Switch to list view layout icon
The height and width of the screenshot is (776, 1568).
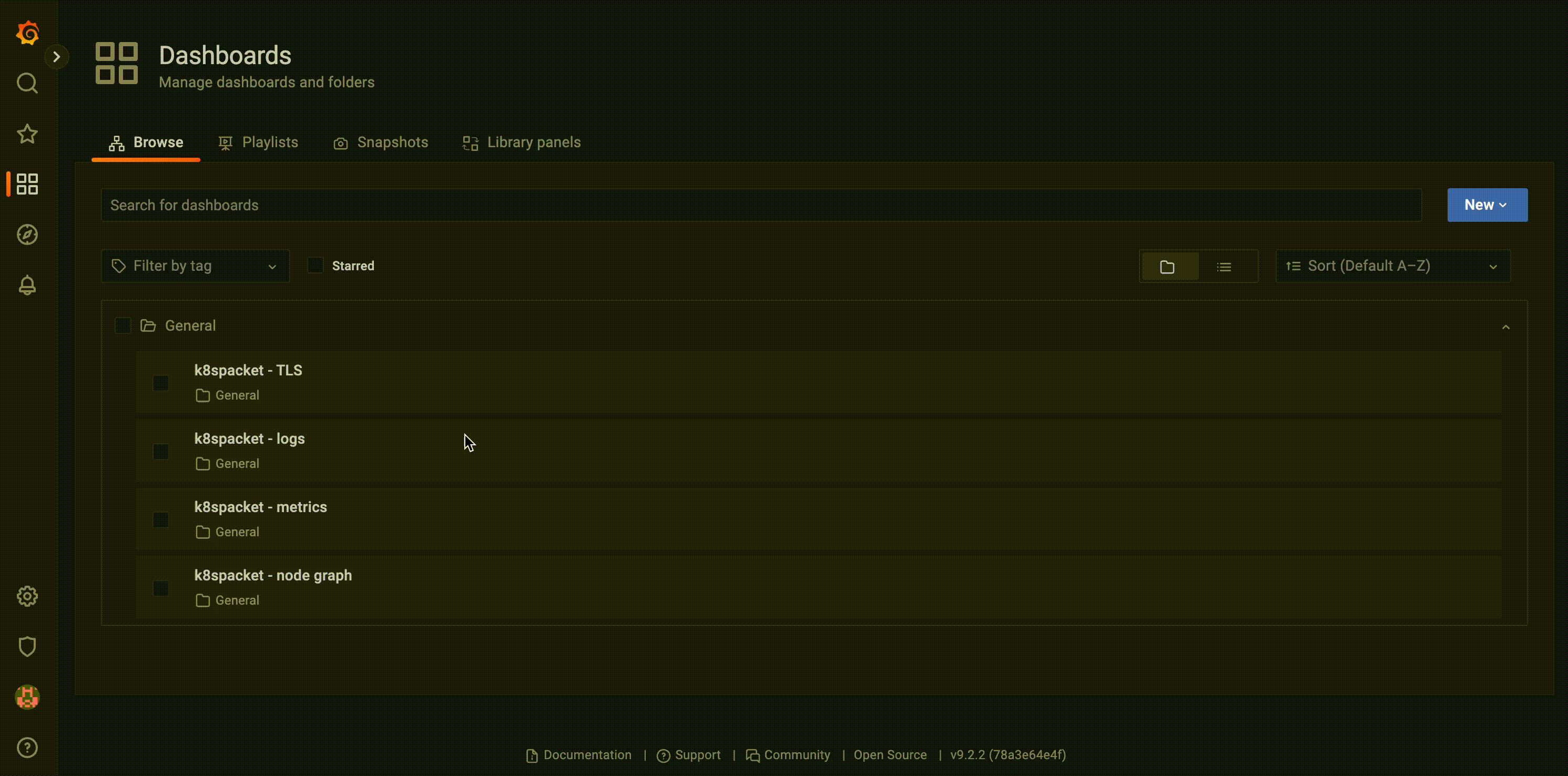1224,267
